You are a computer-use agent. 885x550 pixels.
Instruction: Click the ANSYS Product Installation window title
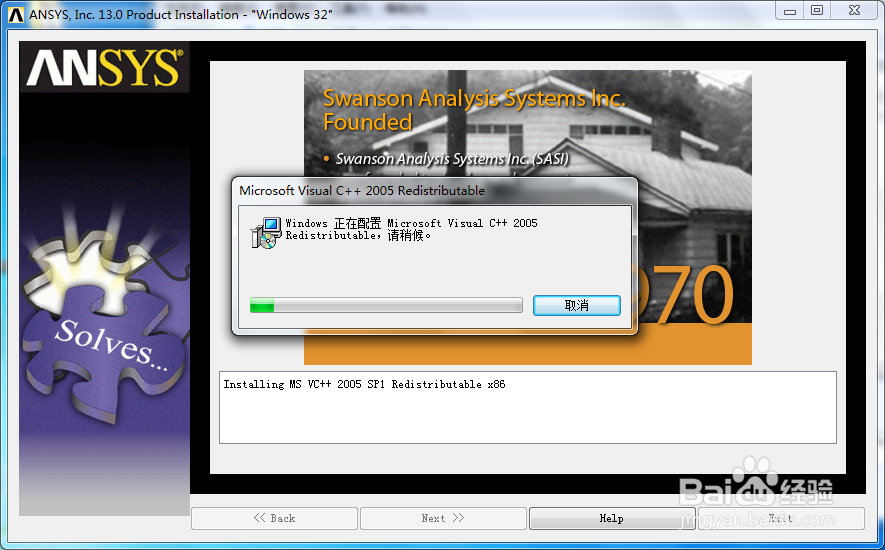[181, 15]
